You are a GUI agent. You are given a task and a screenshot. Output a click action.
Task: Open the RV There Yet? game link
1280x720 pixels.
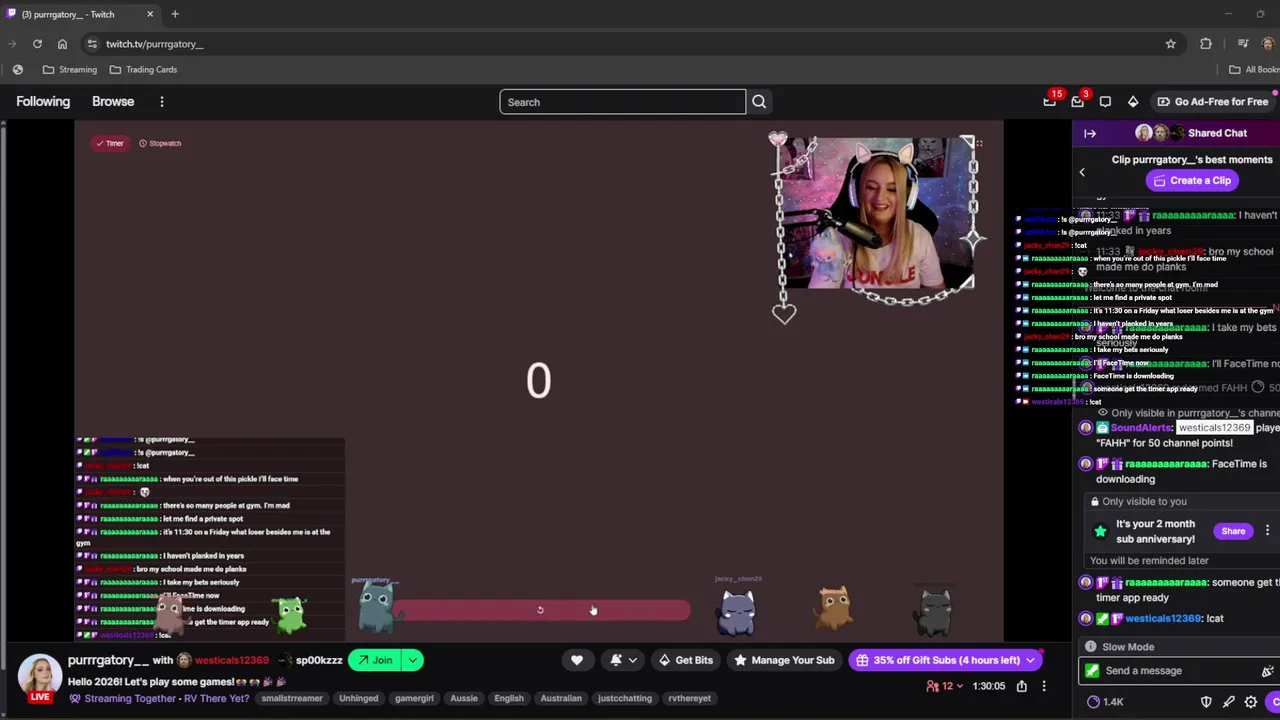(216, 698)
